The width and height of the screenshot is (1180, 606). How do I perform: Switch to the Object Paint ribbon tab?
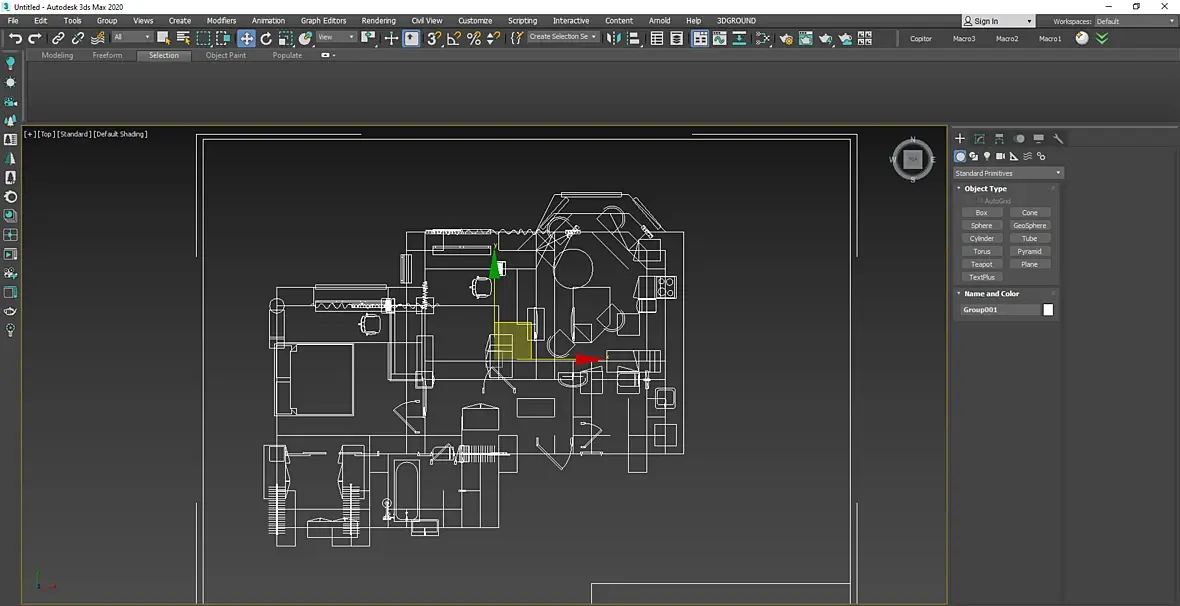point(225,55)
